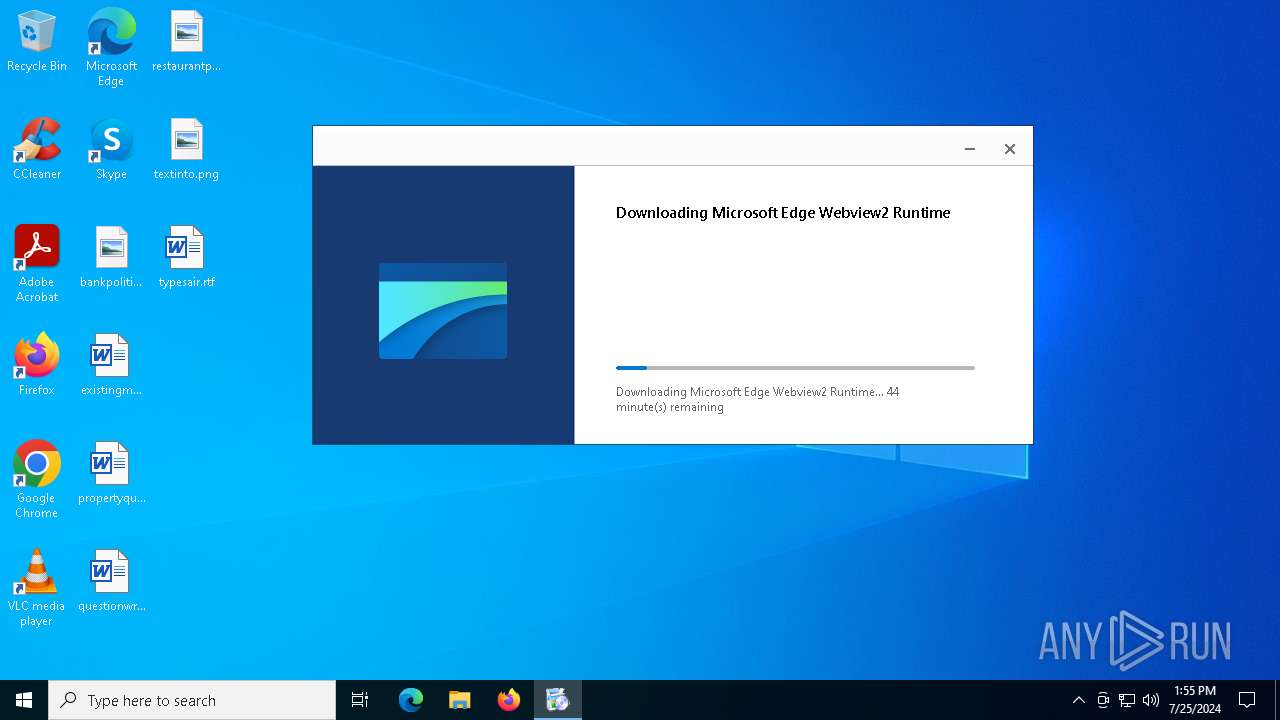
Task: Select the restaurantp... image file on desktop
Action: click(186, 42)
